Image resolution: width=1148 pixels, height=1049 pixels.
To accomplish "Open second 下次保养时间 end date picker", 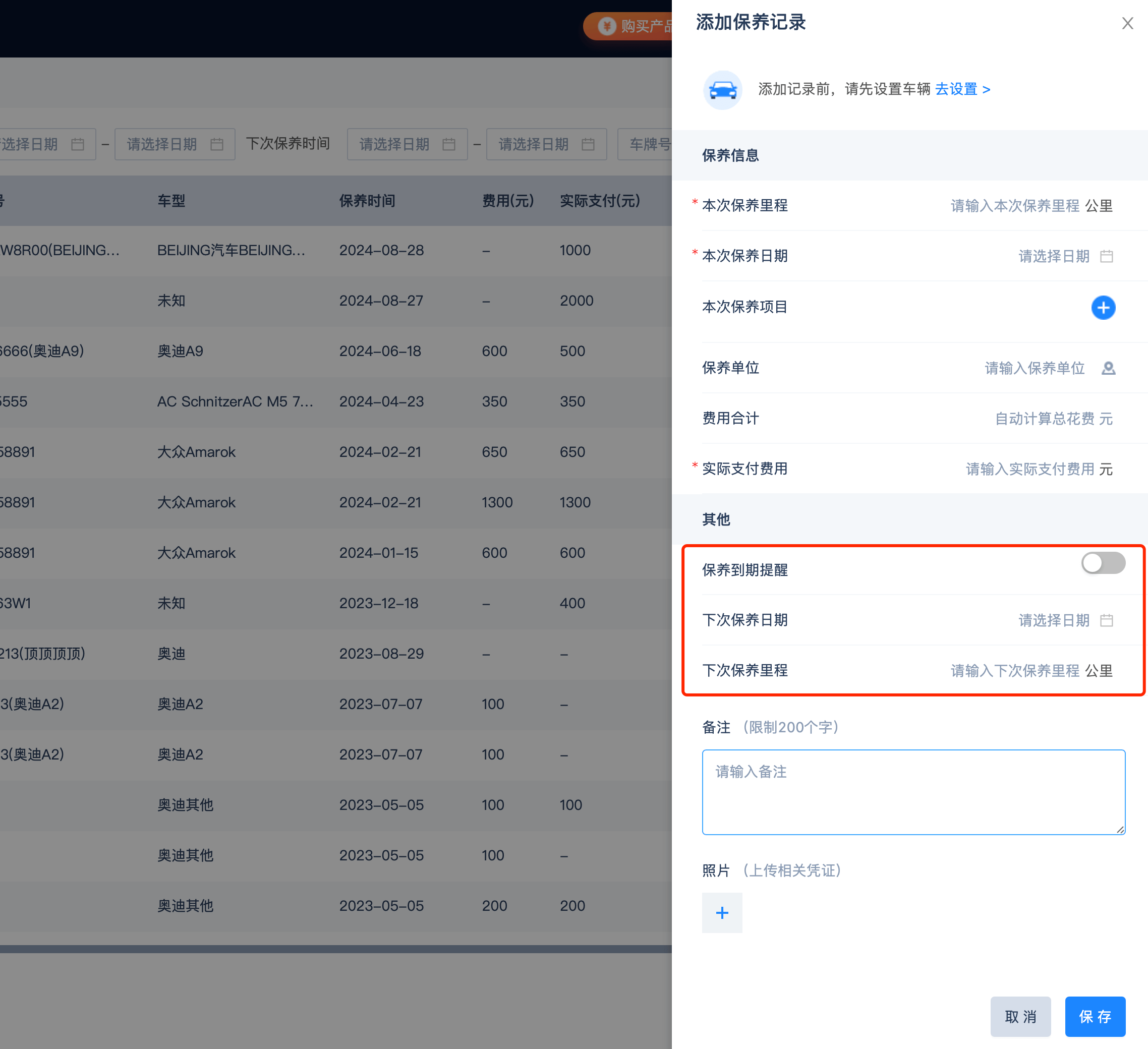I will pyautogui.click(x=546, y=144).
